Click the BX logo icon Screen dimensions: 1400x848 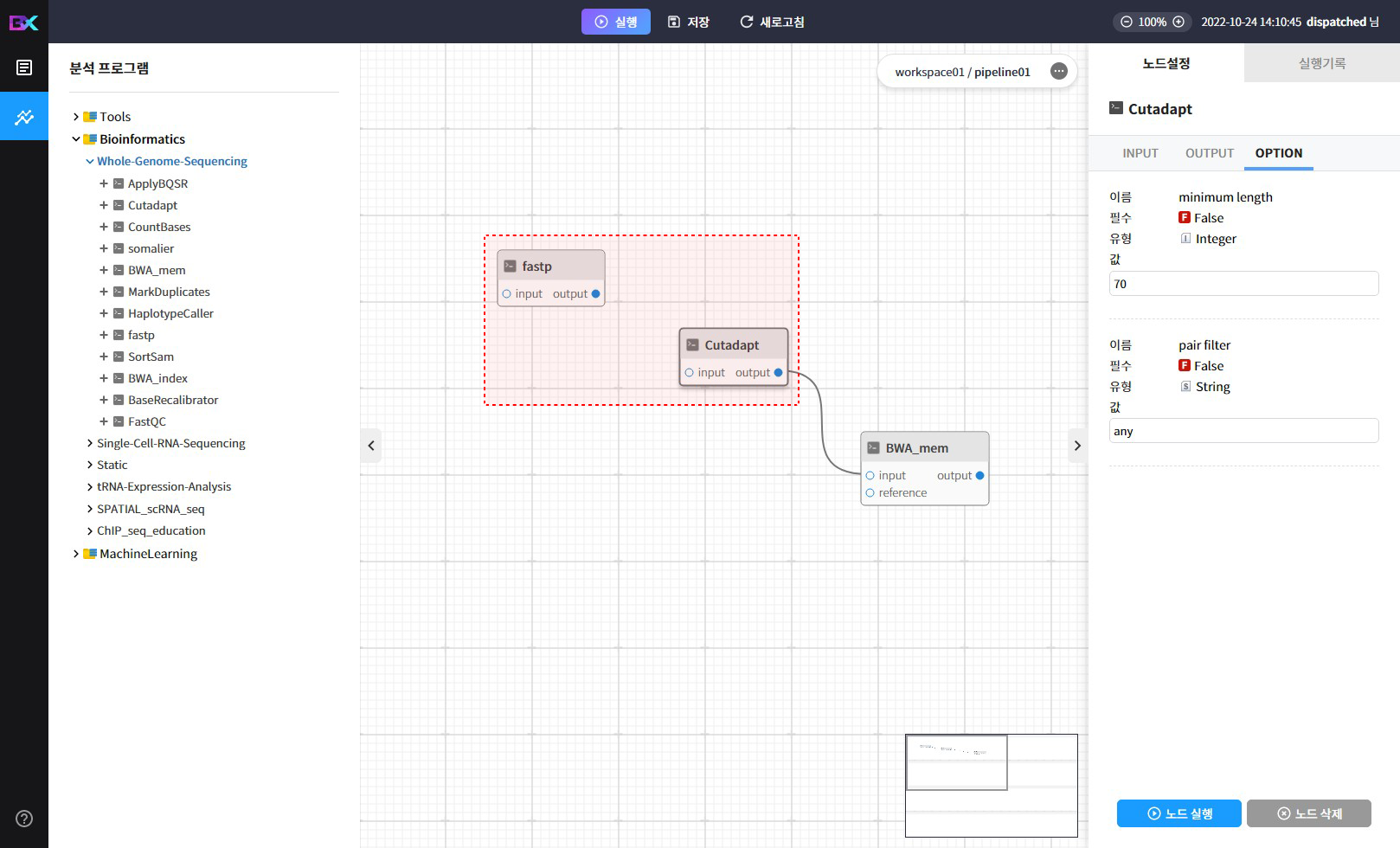point(24,22)
